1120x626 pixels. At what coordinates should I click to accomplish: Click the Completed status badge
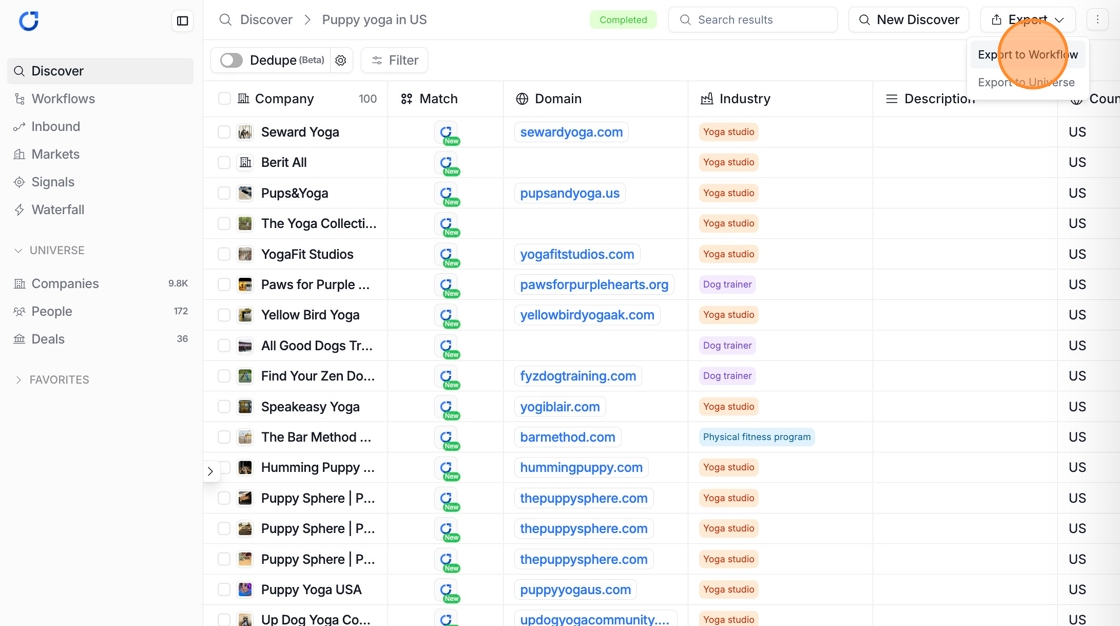[x=623, y=20]
